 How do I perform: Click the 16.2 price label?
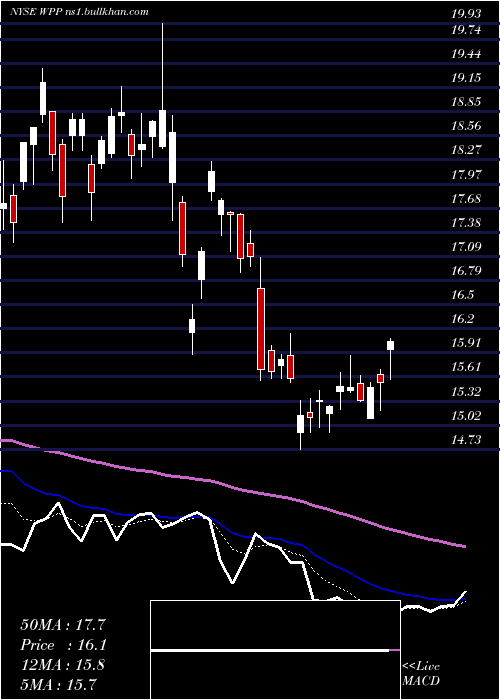pos(462,319)
